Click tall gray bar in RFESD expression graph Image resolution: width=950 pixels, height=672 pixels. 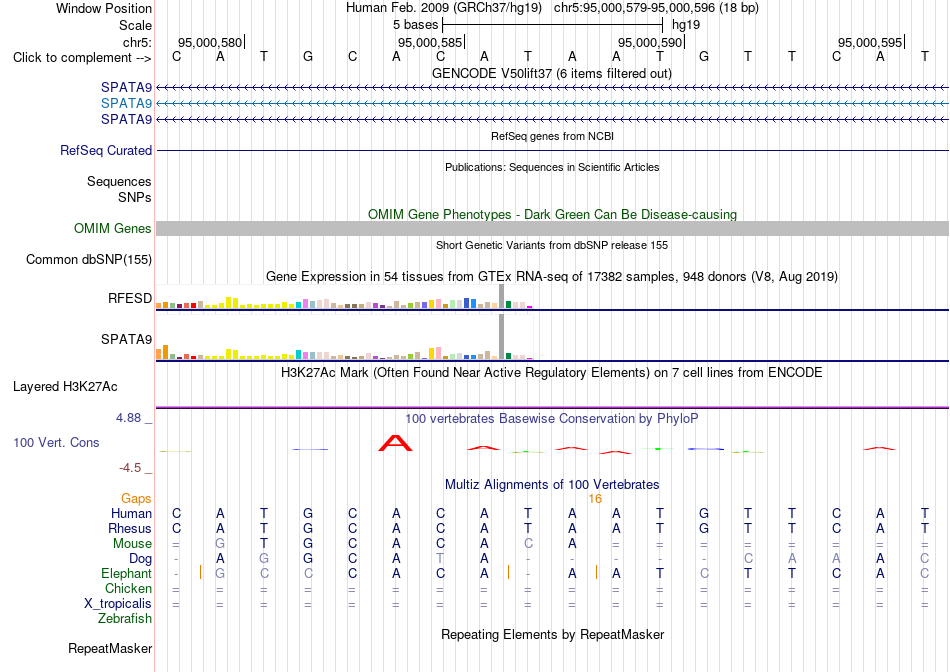(501, 296)
